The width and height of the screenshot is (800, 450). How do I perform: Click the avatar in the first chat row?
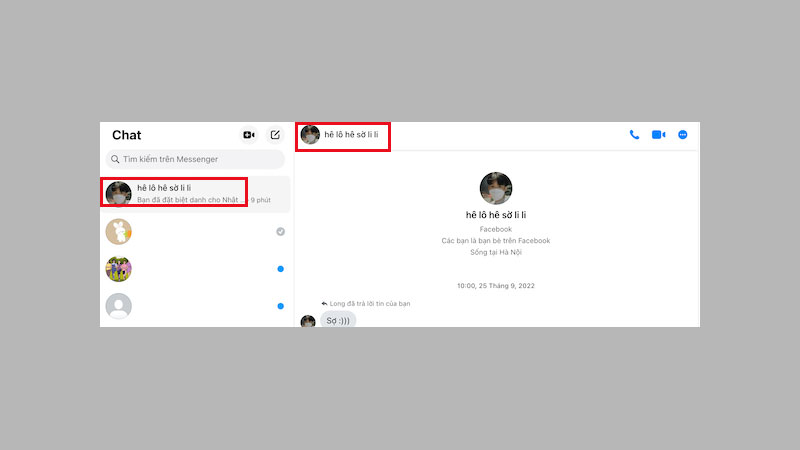118,194
